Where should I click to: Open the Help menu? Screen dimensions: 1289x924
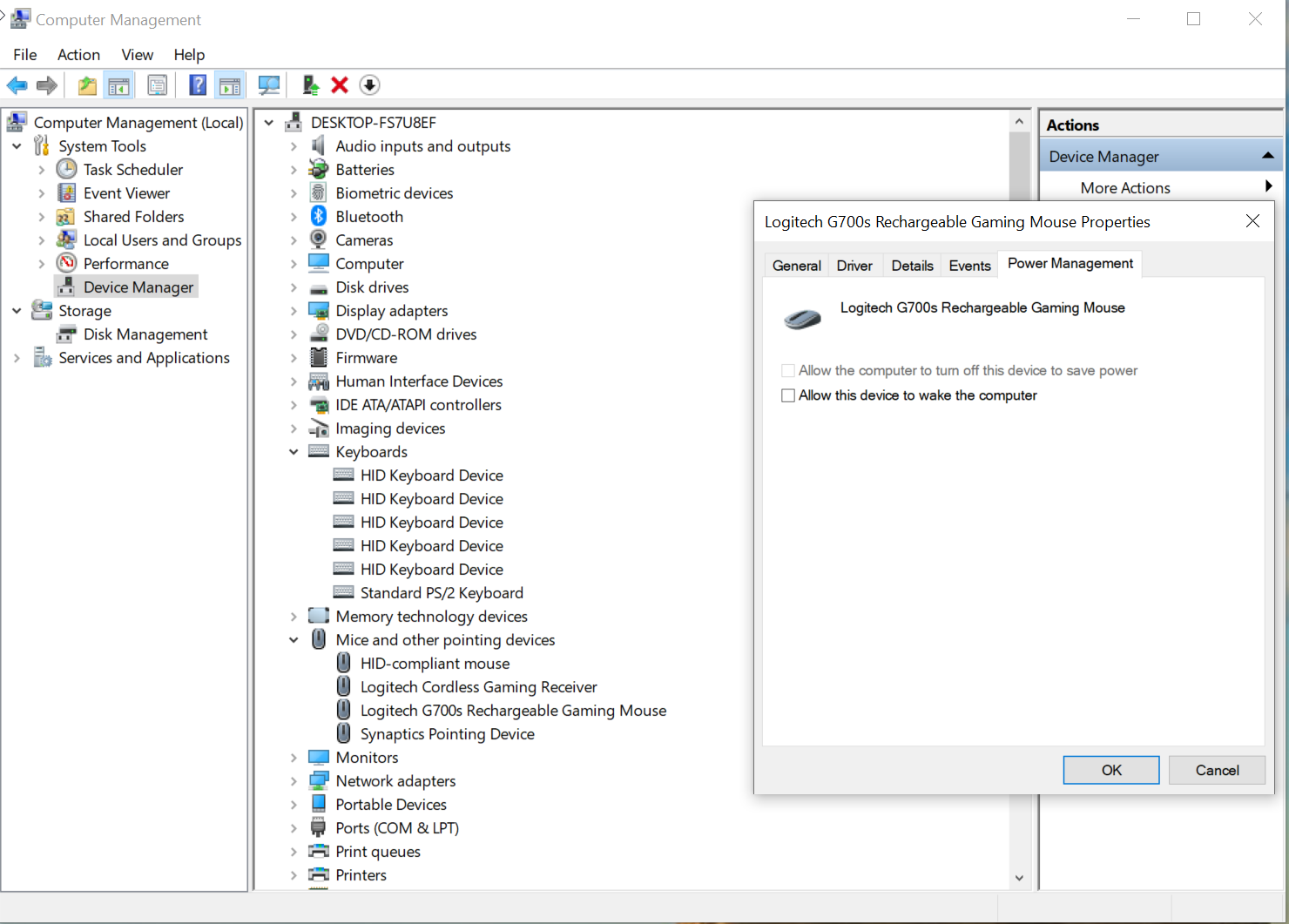pyautogui.click(x=189, y=54)
